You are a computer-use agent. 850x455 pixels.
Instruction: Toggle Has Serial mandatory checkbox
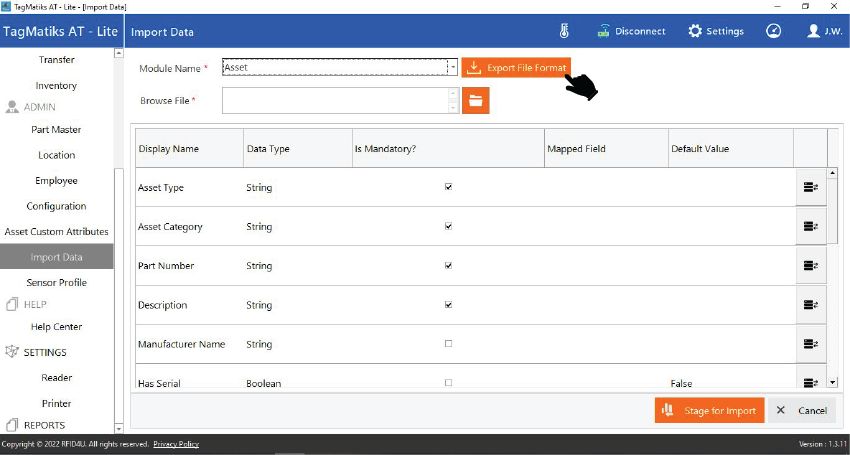pyautogui.click(x=448, y=383)
